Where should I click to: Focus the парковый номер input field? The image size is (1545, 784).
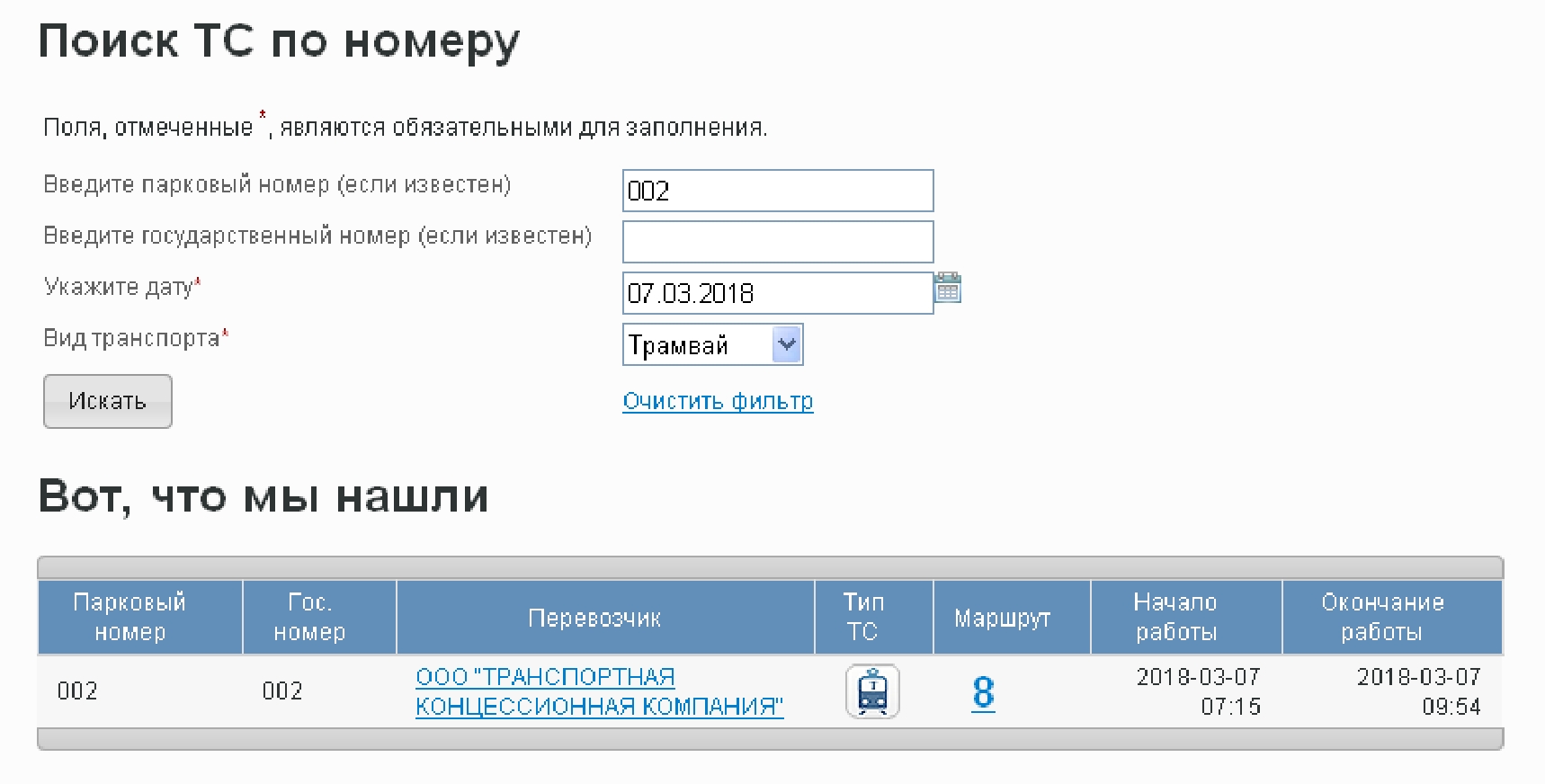778,191
